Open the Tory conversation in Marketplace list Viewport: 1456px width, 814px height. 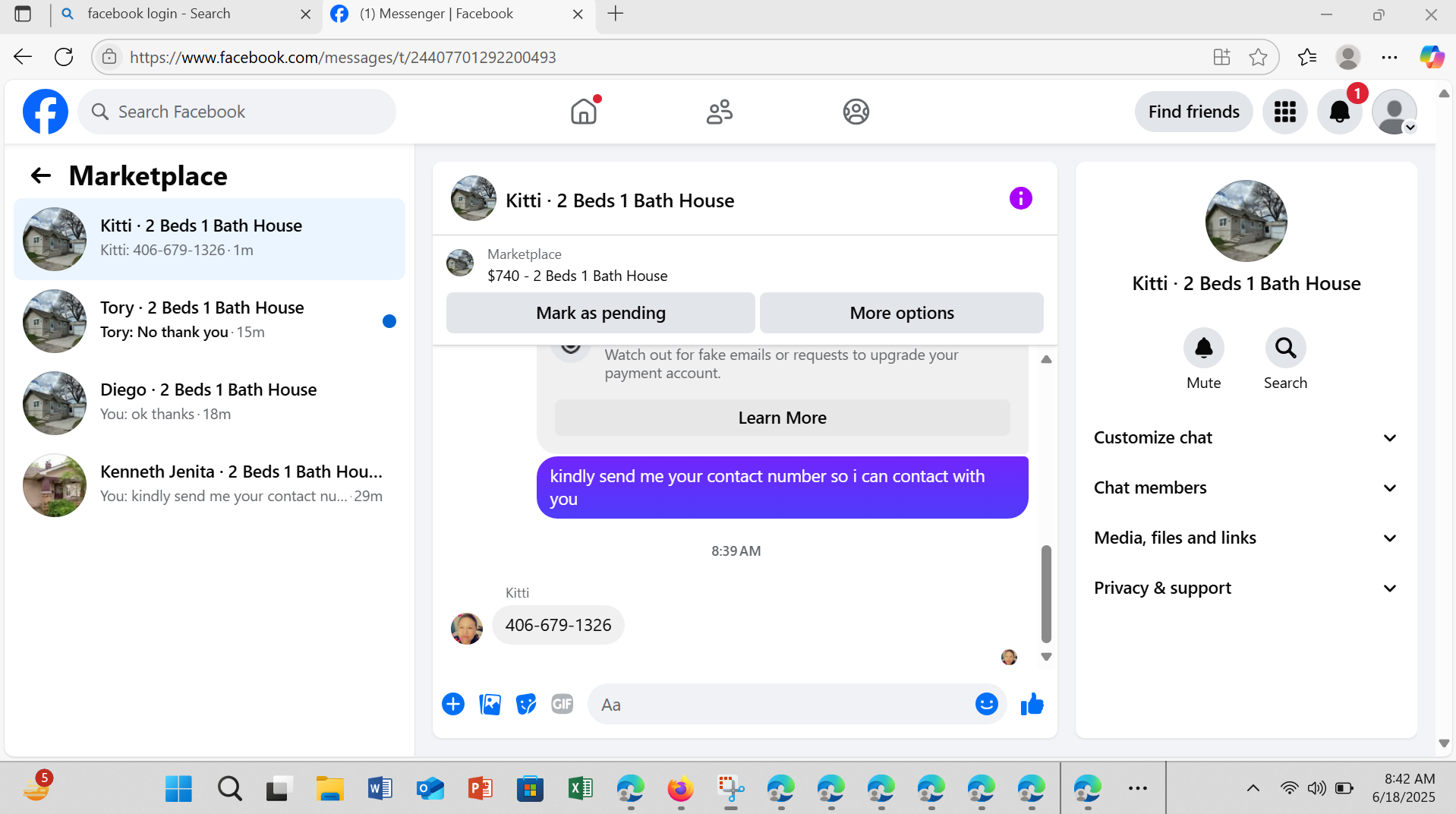pyautogui.click(x=210, y=321)
